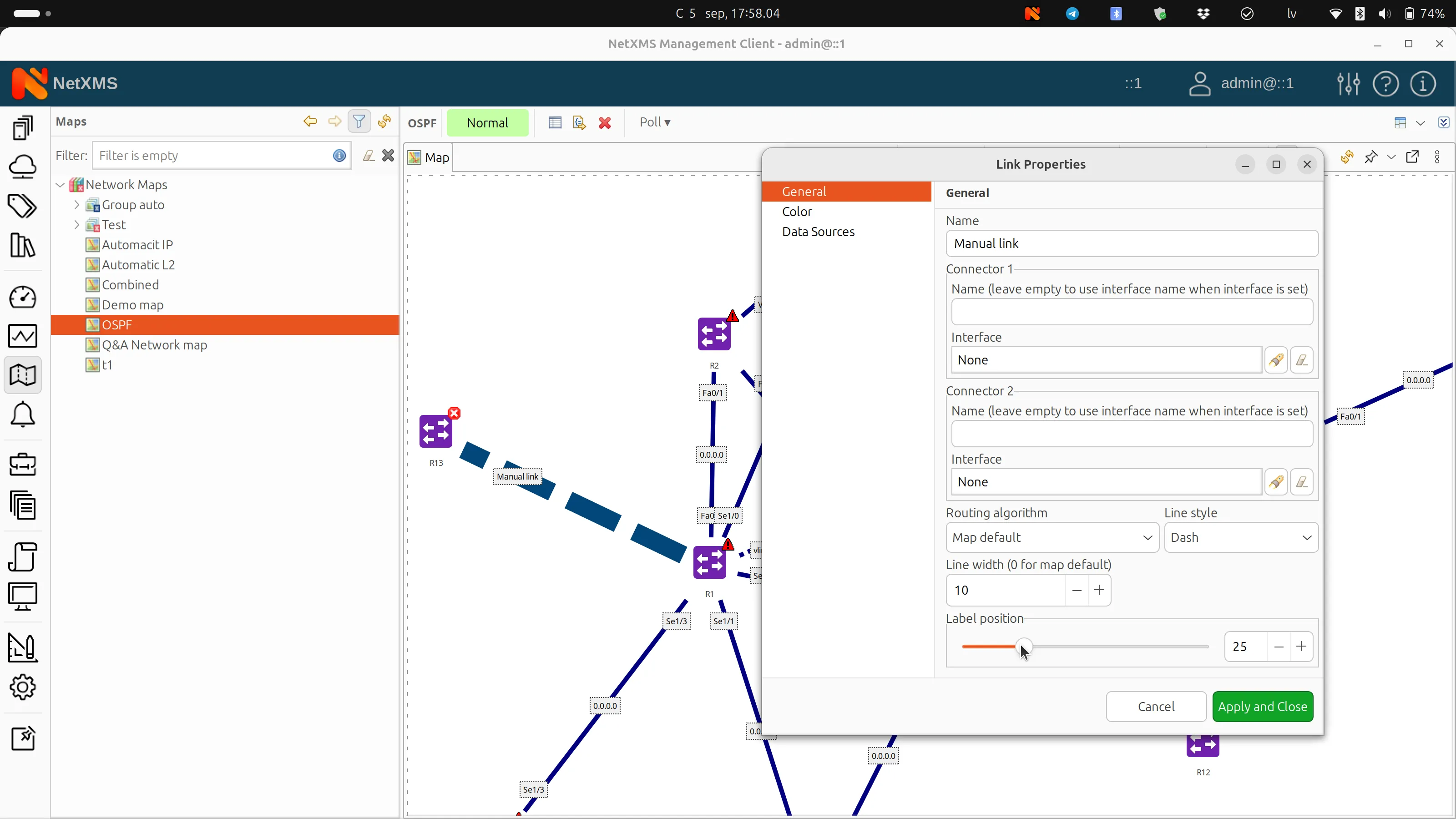Image resolution: width=1456 pixels, height=819 pixels.
Task: Click the Cancel button
Action: (x=1155, y=707)
